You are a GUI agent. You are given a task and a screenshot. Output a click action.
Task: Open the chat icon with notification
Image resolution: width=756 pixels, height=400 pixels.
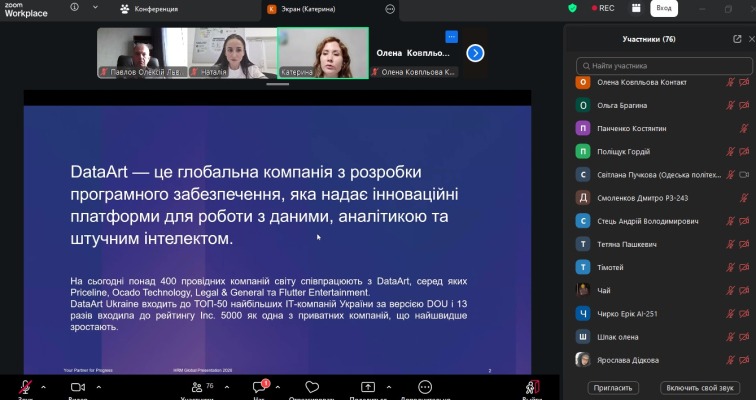tap(260, 387)
